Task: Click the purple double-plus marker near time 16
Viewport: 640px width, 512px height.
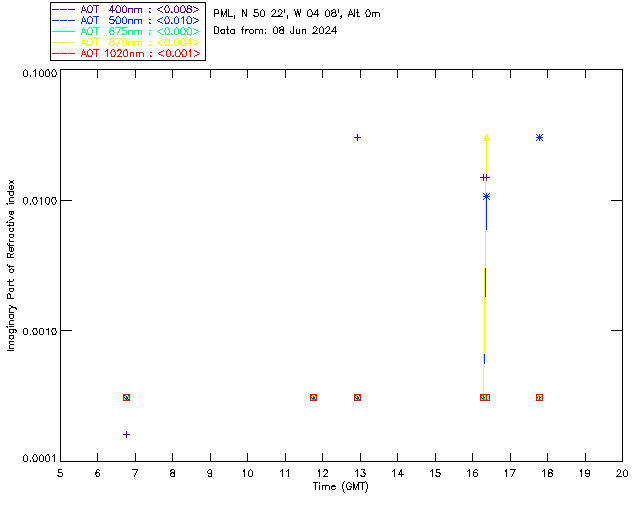Action: [484, 178]
